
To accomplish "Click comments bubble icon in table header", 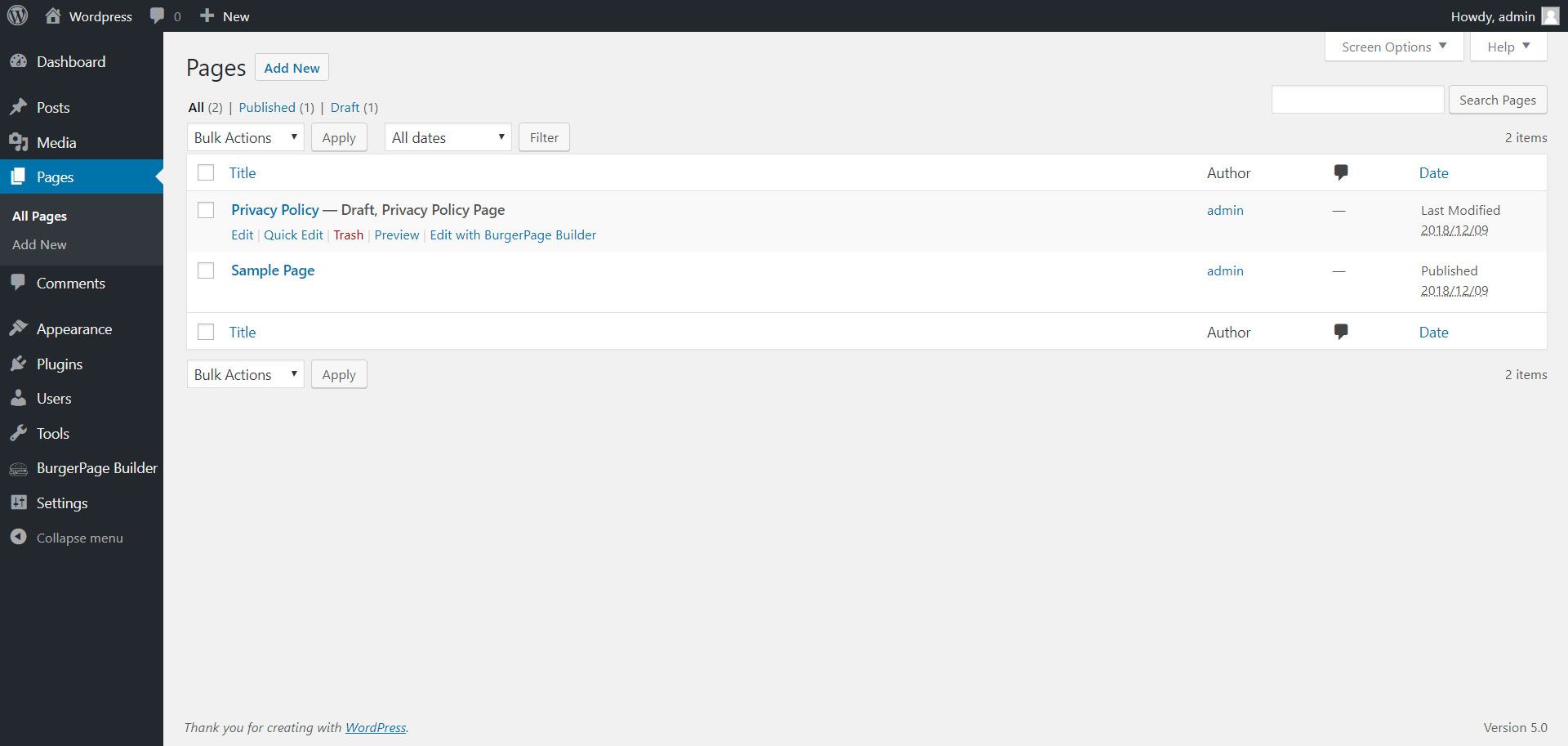I will (1340, 172).
